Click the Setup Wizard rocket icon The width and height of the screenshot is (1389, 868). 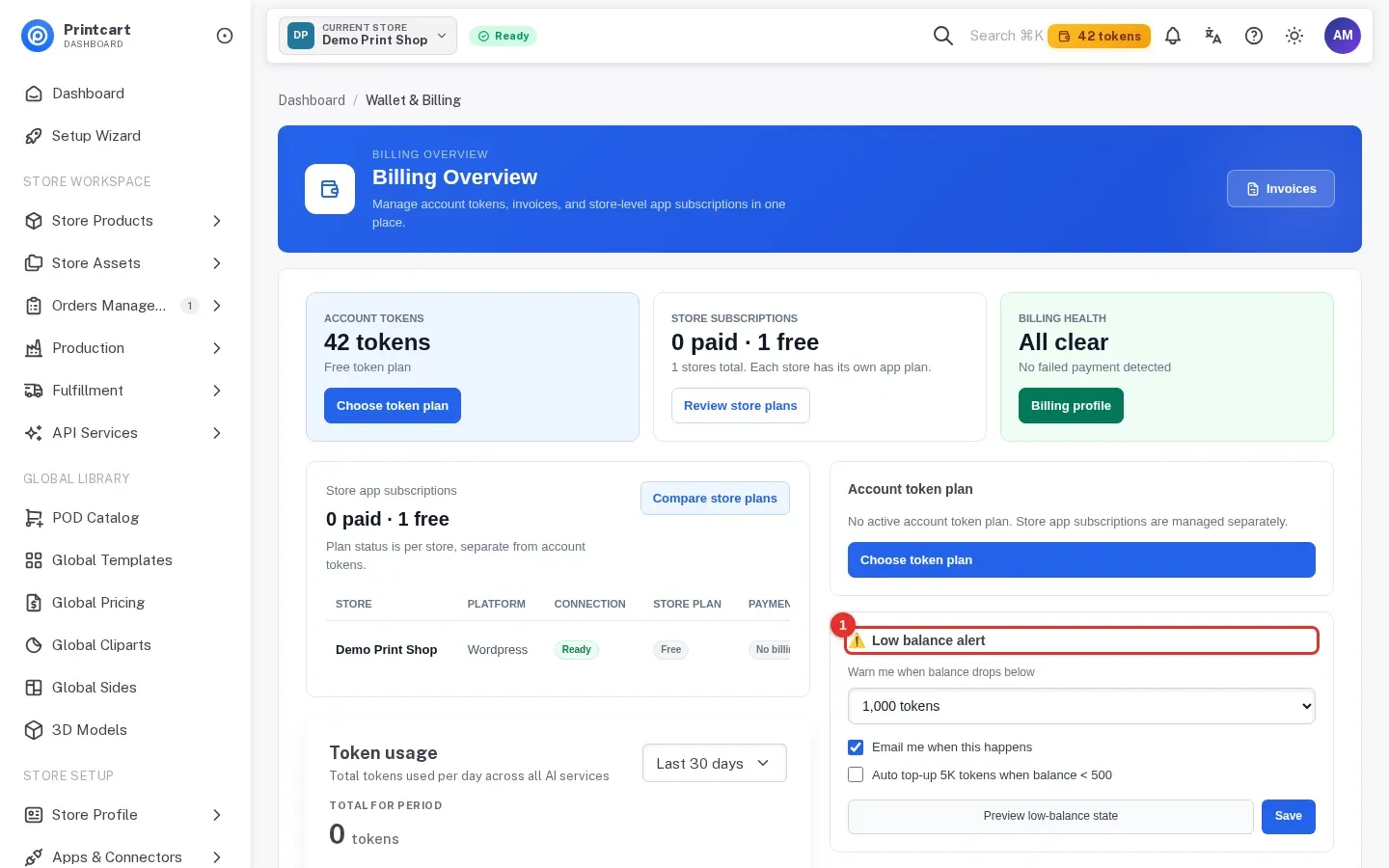click(34, 136)
